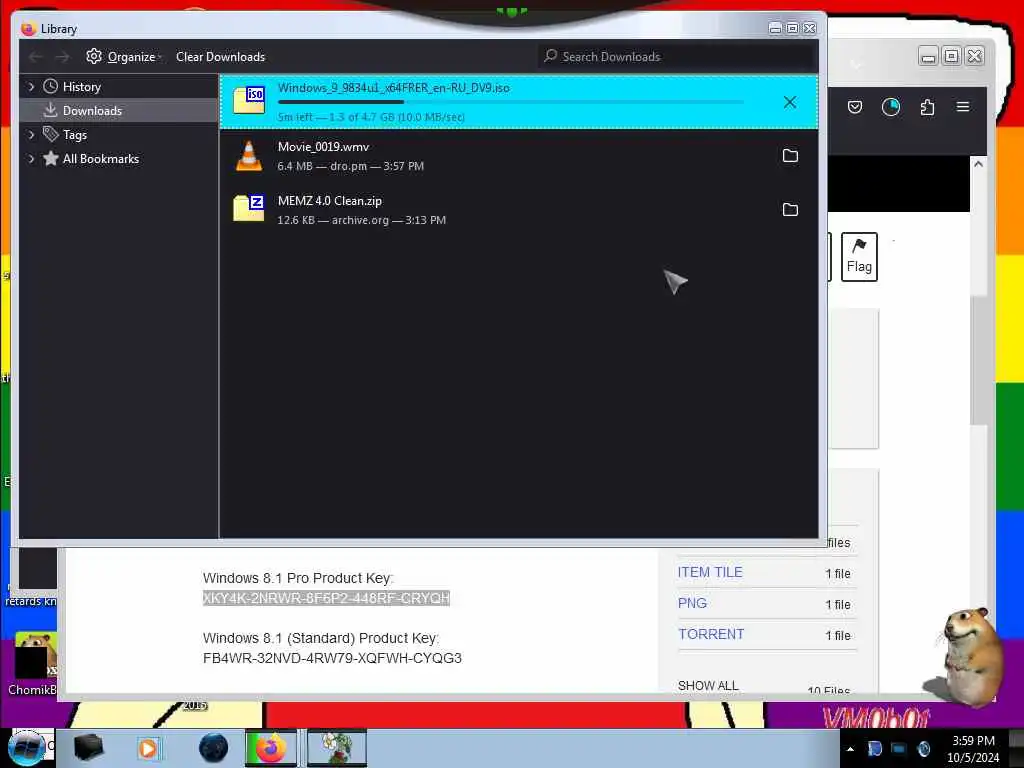Click the volume tray icon

click(x=923, y=748)
